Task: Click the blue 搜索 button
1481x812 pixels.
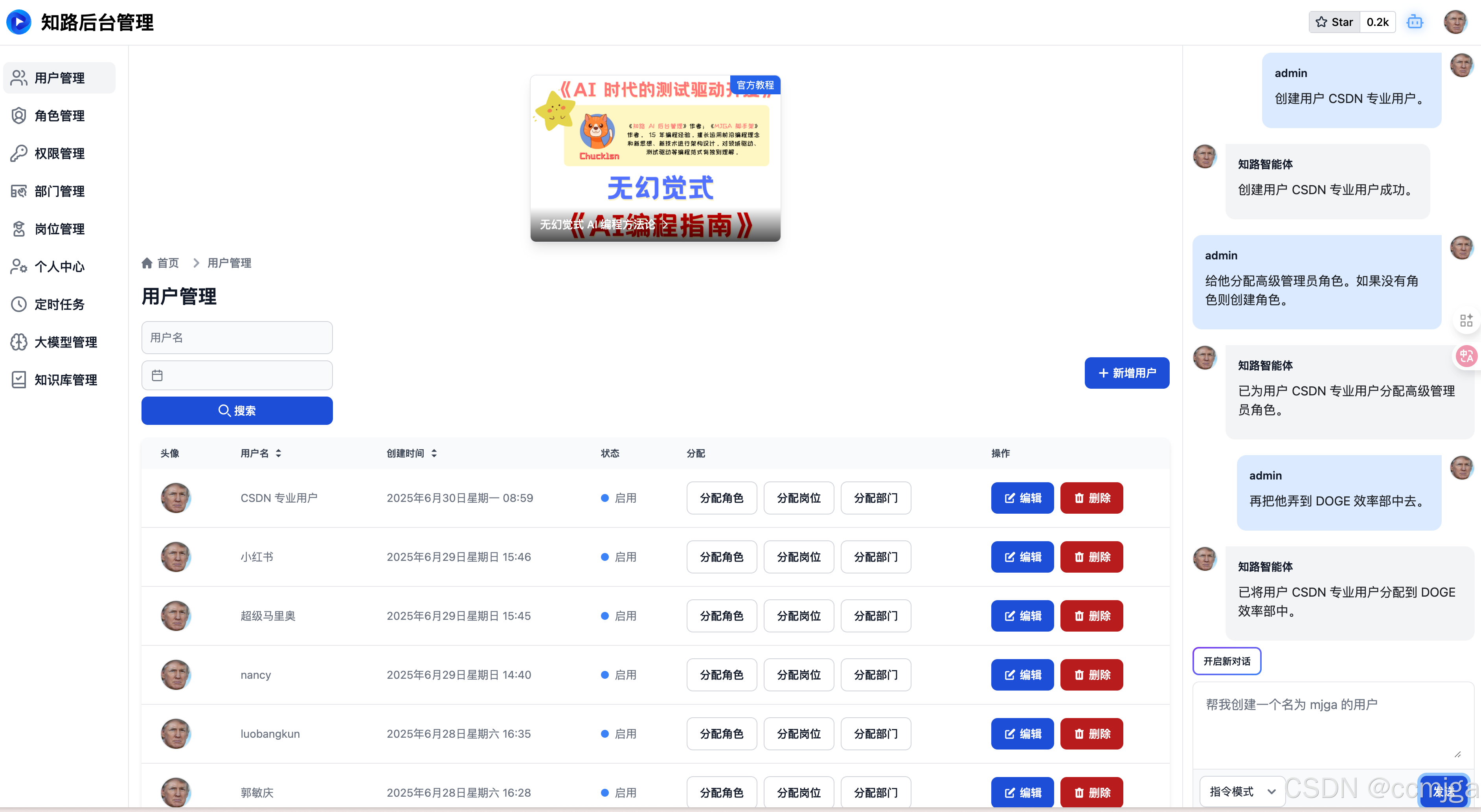Action: [237, 411]
